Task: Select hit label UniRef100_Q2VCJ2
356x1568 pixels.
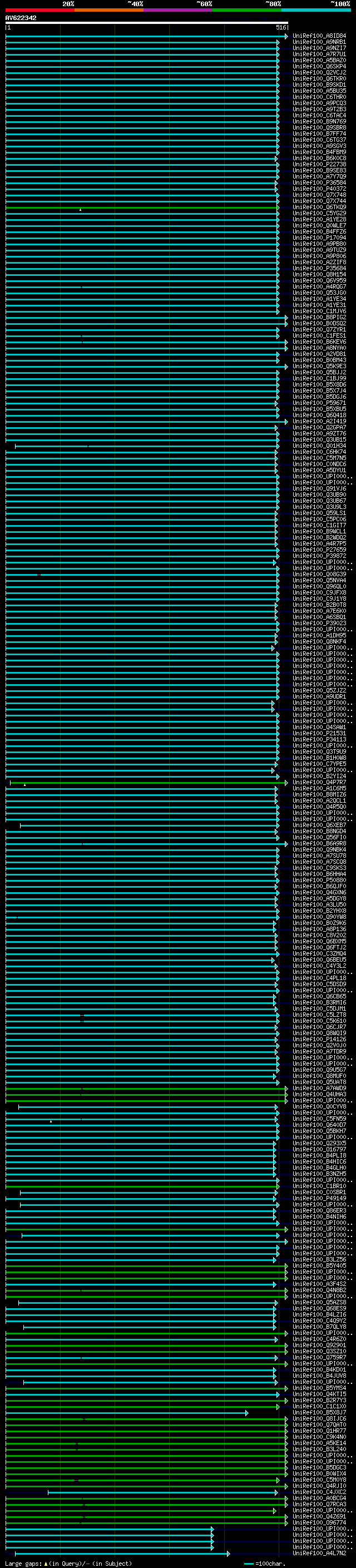Action: (319, 72)
